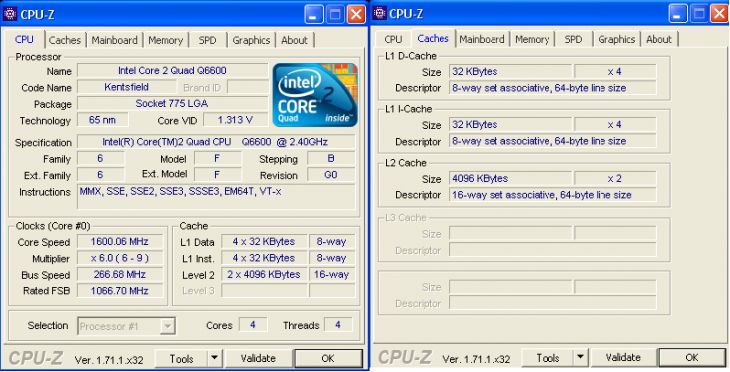Click the L1 D-Cache size 32 KBytes
Viewport: 730px width, 372px height.
pos(511,71)
